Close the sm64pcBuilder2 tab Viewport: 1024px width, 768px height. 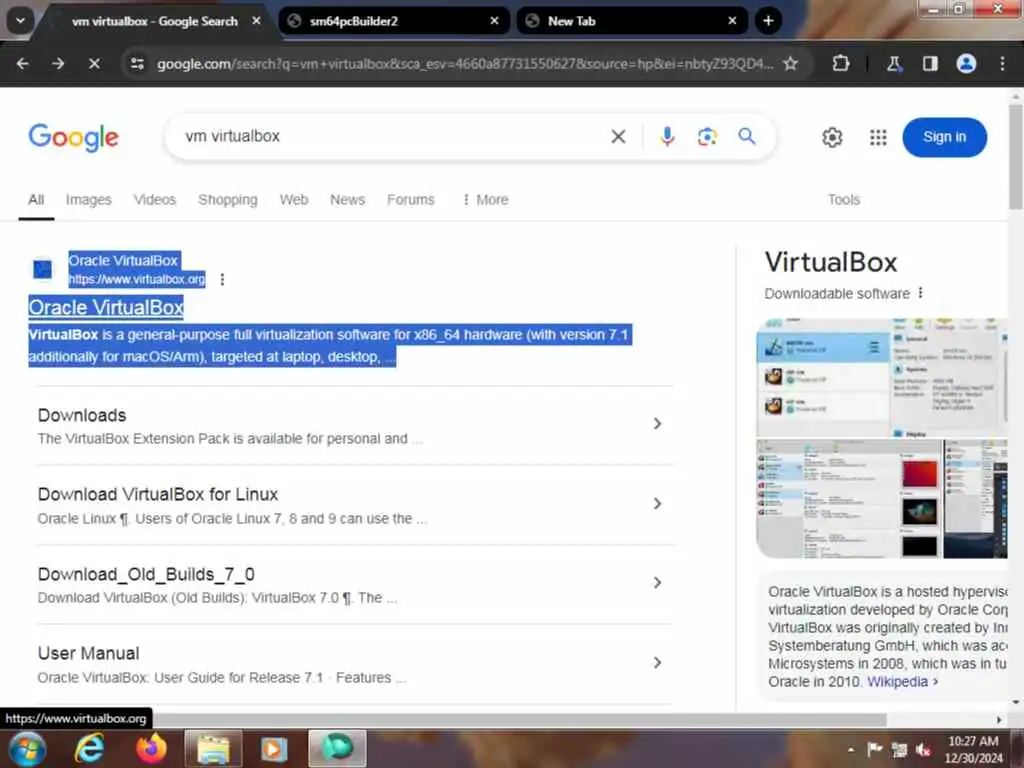[x=494, y=21]
